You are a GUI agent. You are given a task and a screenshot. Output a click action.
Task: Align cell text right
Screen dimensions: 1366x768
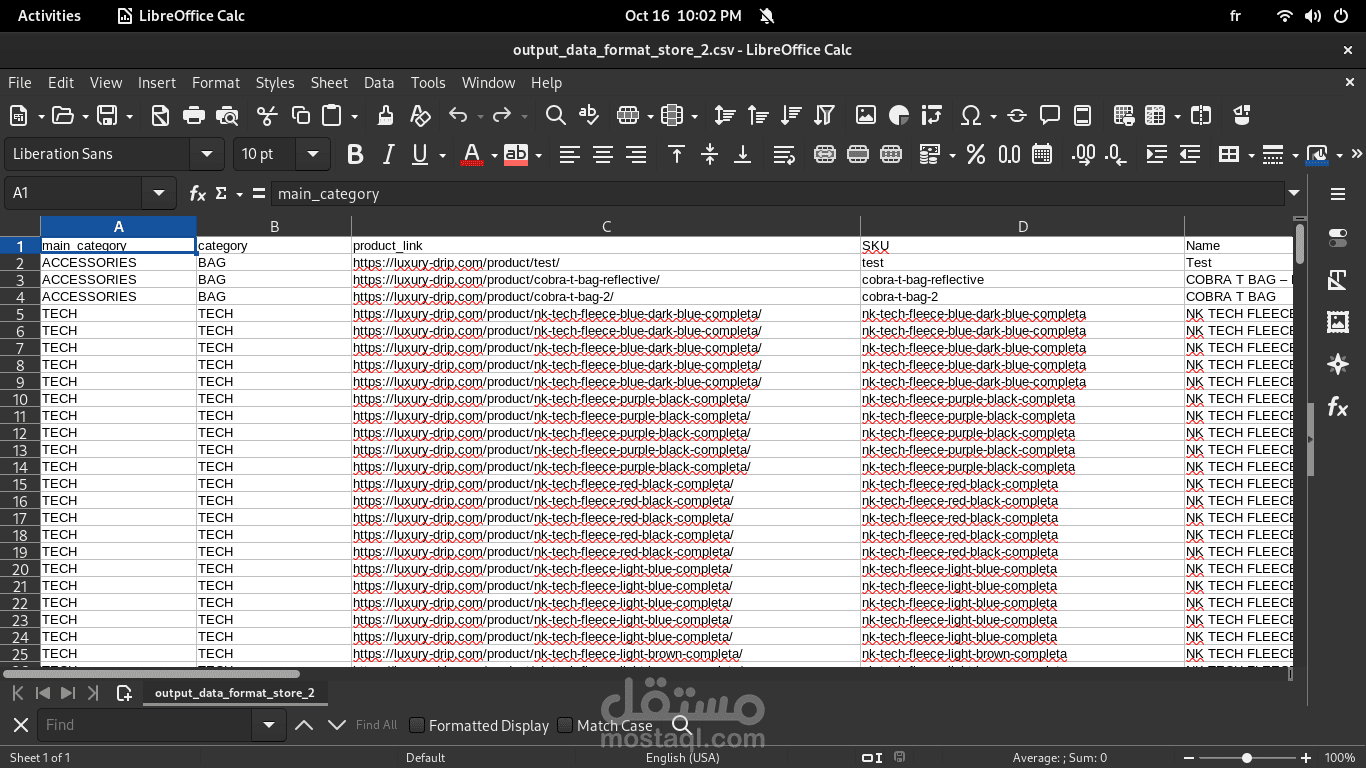click(x=636, y=154)
